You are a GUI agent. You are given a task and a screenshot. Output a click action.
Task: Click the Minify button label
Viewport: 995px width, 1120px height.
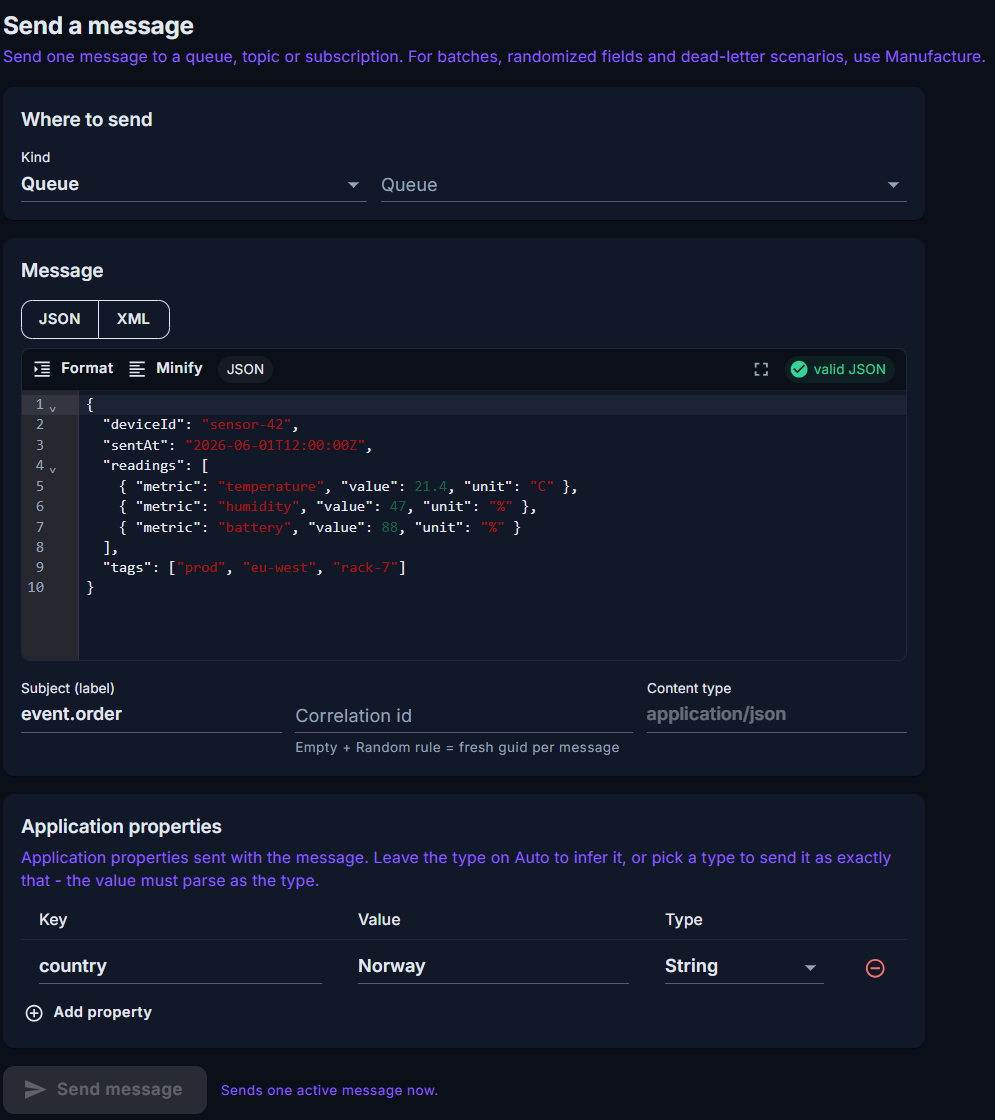(179, 368)
